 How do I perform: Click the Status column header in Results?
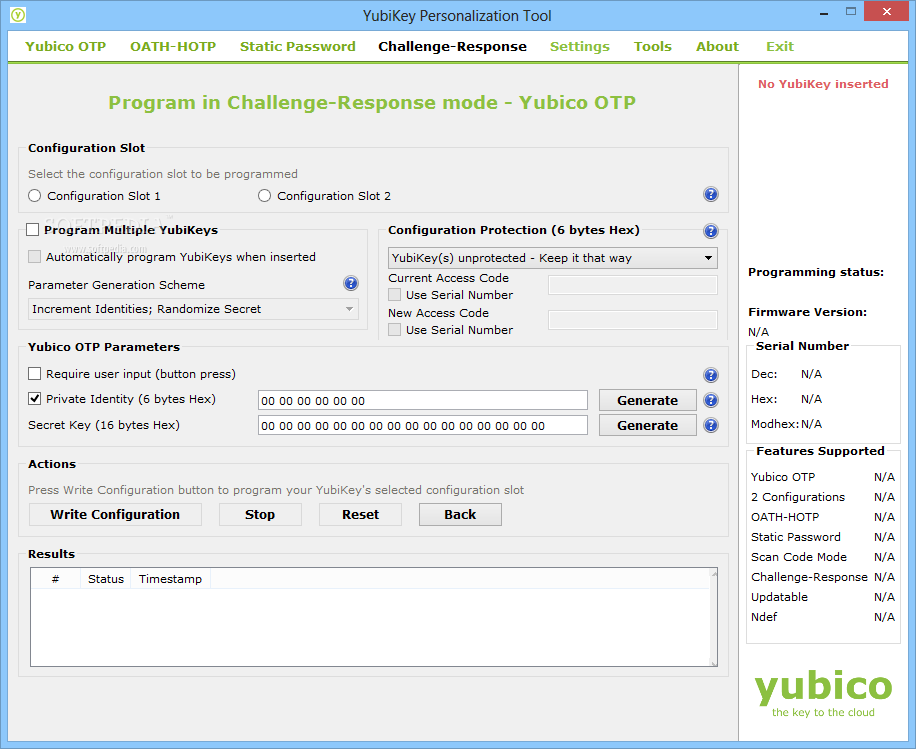tap(106, 579)
